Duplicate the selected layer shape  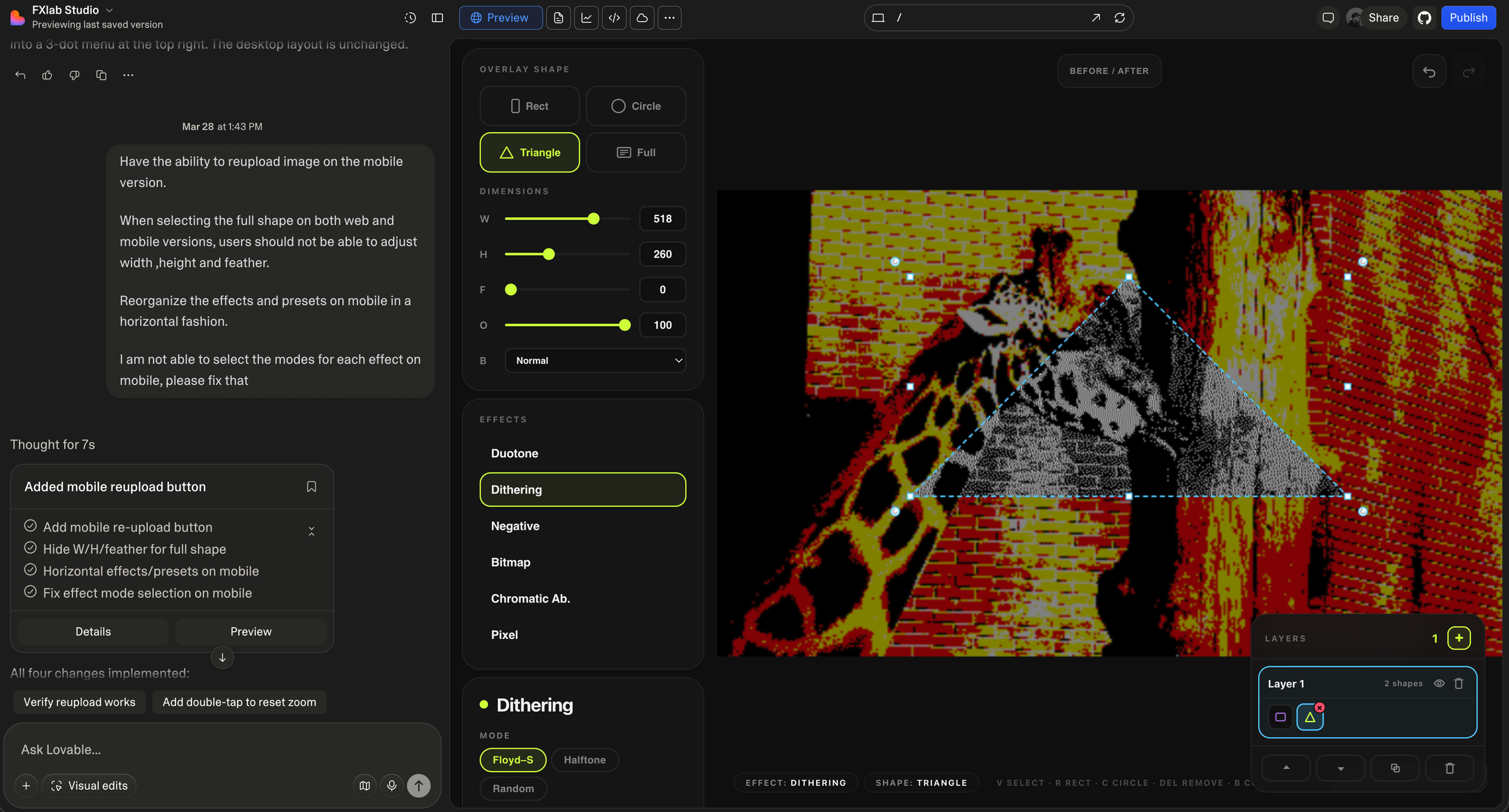pos(1395,768)
